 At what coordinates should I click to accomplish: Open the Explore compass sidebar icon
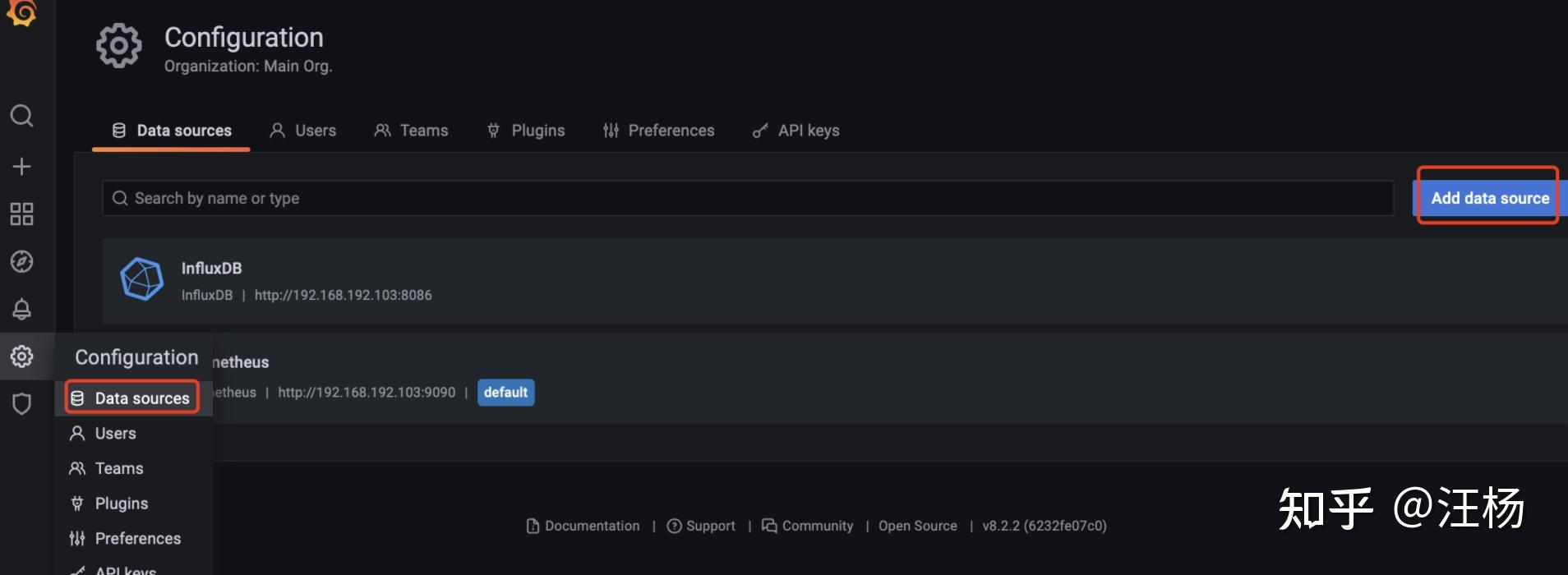pos(21,261)
